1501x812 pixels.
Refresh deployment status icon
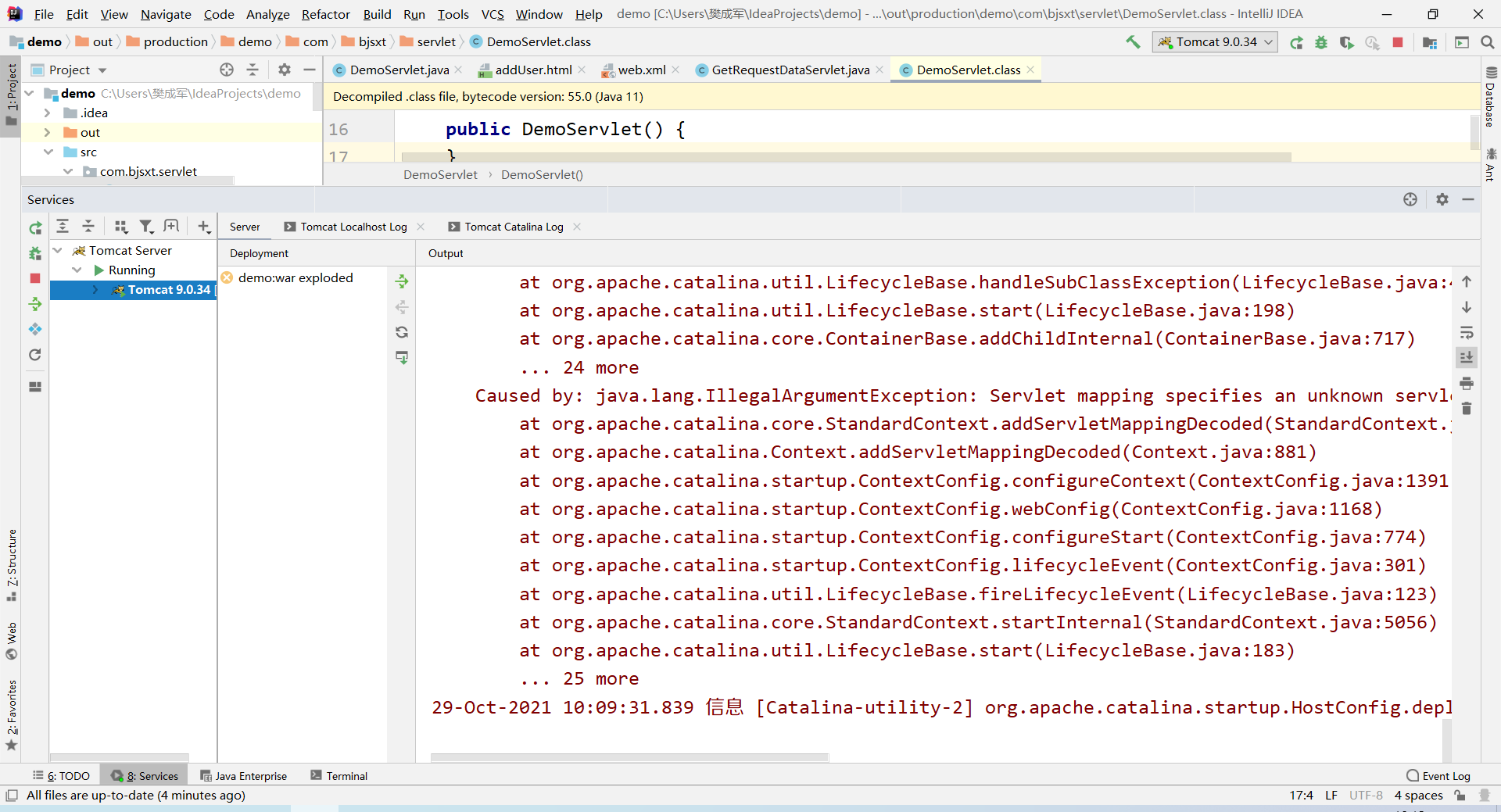[x=402, y=332]
